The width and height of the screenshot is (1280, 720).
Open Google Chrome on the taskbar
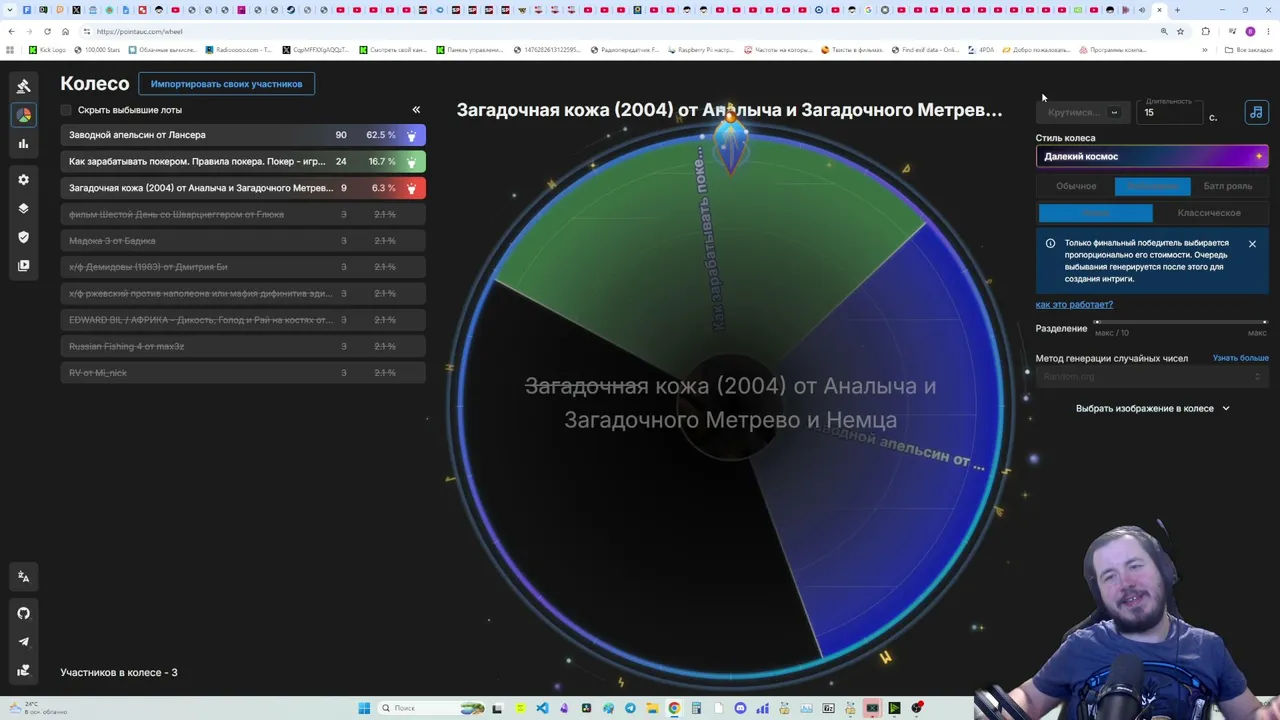pyautogui.click(x=674, y=708)
